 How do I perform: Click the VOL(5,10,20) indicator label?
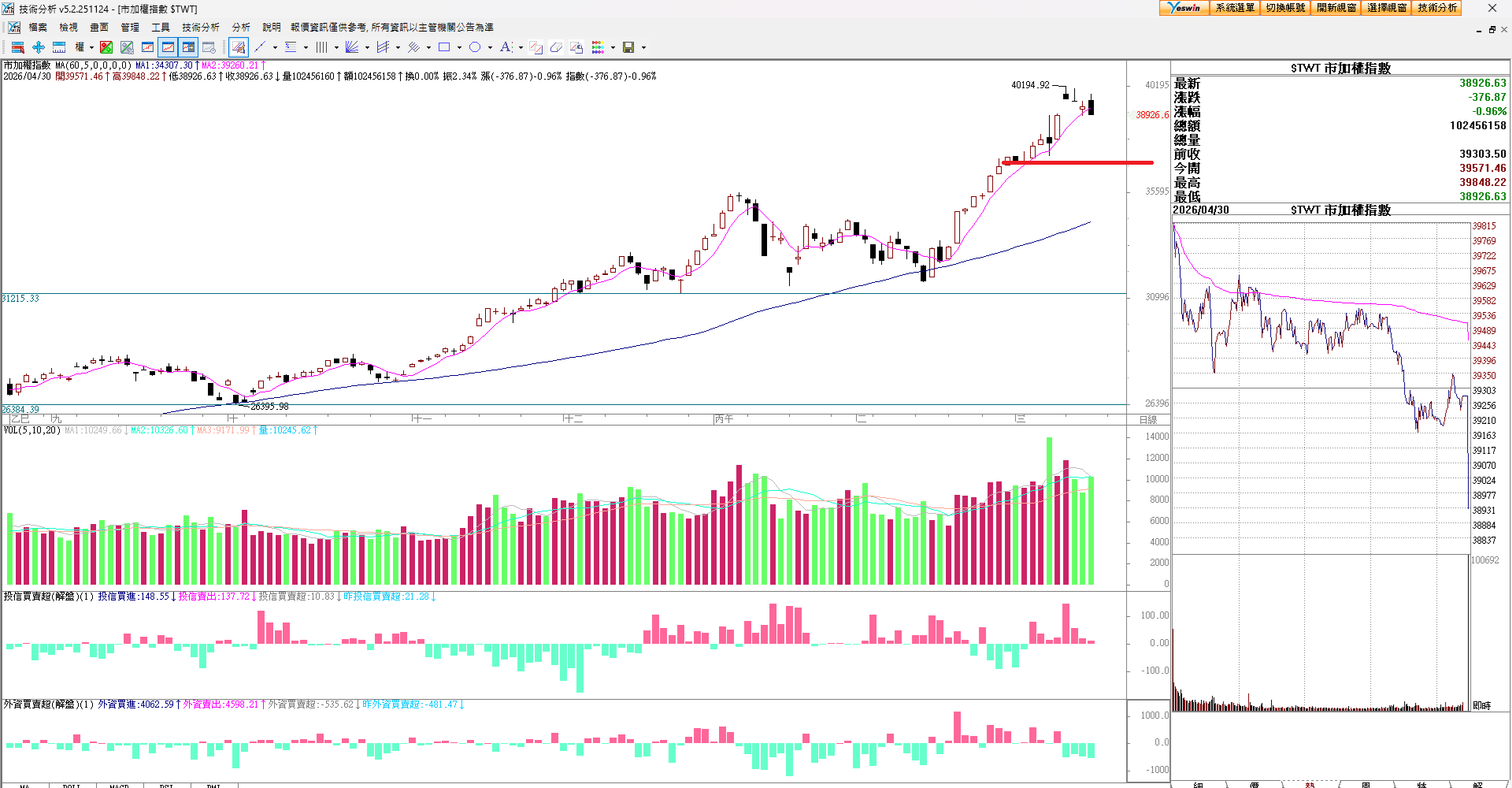pyautogui.click(x=32, y=430)
